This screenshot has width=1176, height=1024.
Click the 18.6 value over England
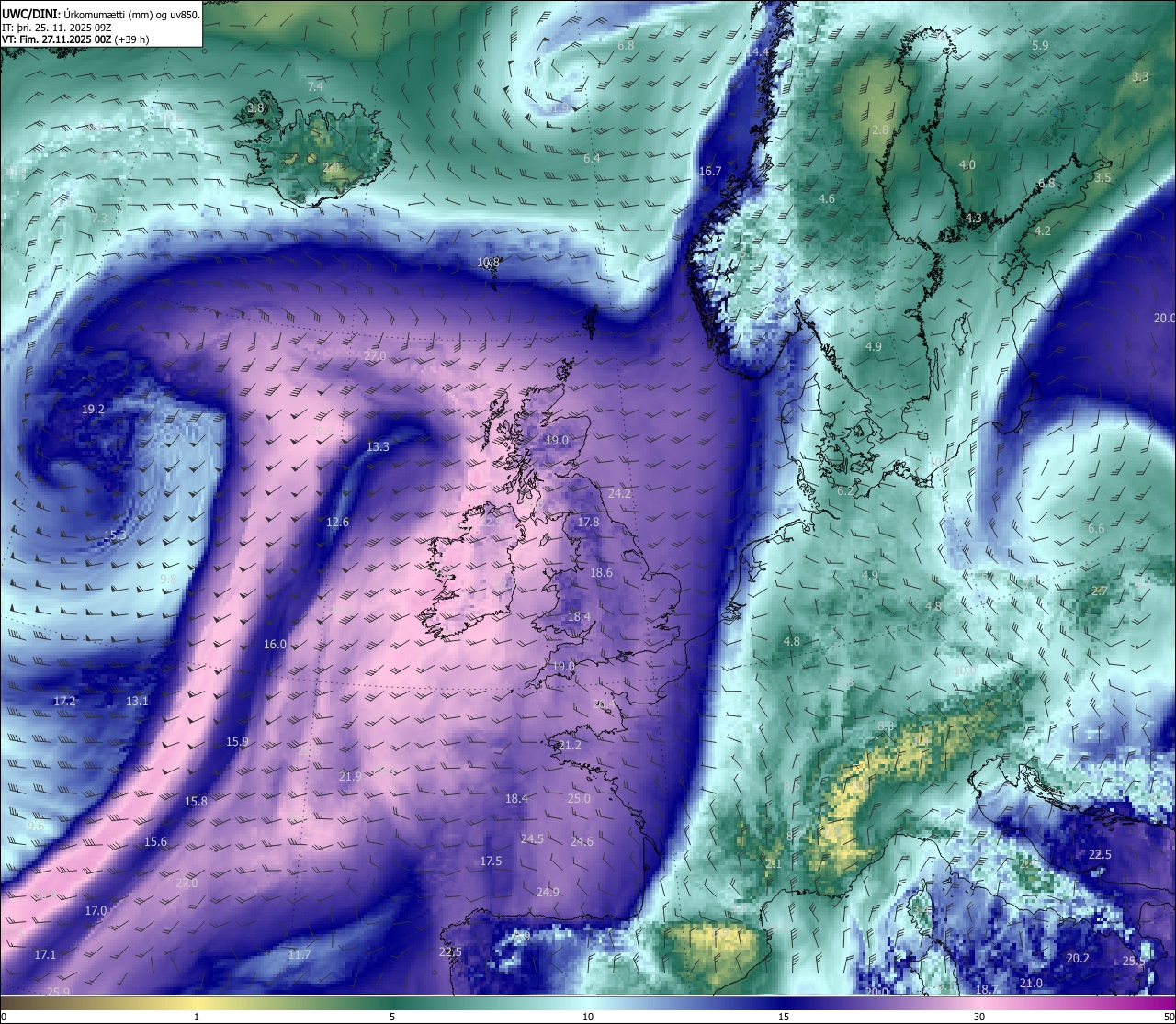tap(601, 573)
